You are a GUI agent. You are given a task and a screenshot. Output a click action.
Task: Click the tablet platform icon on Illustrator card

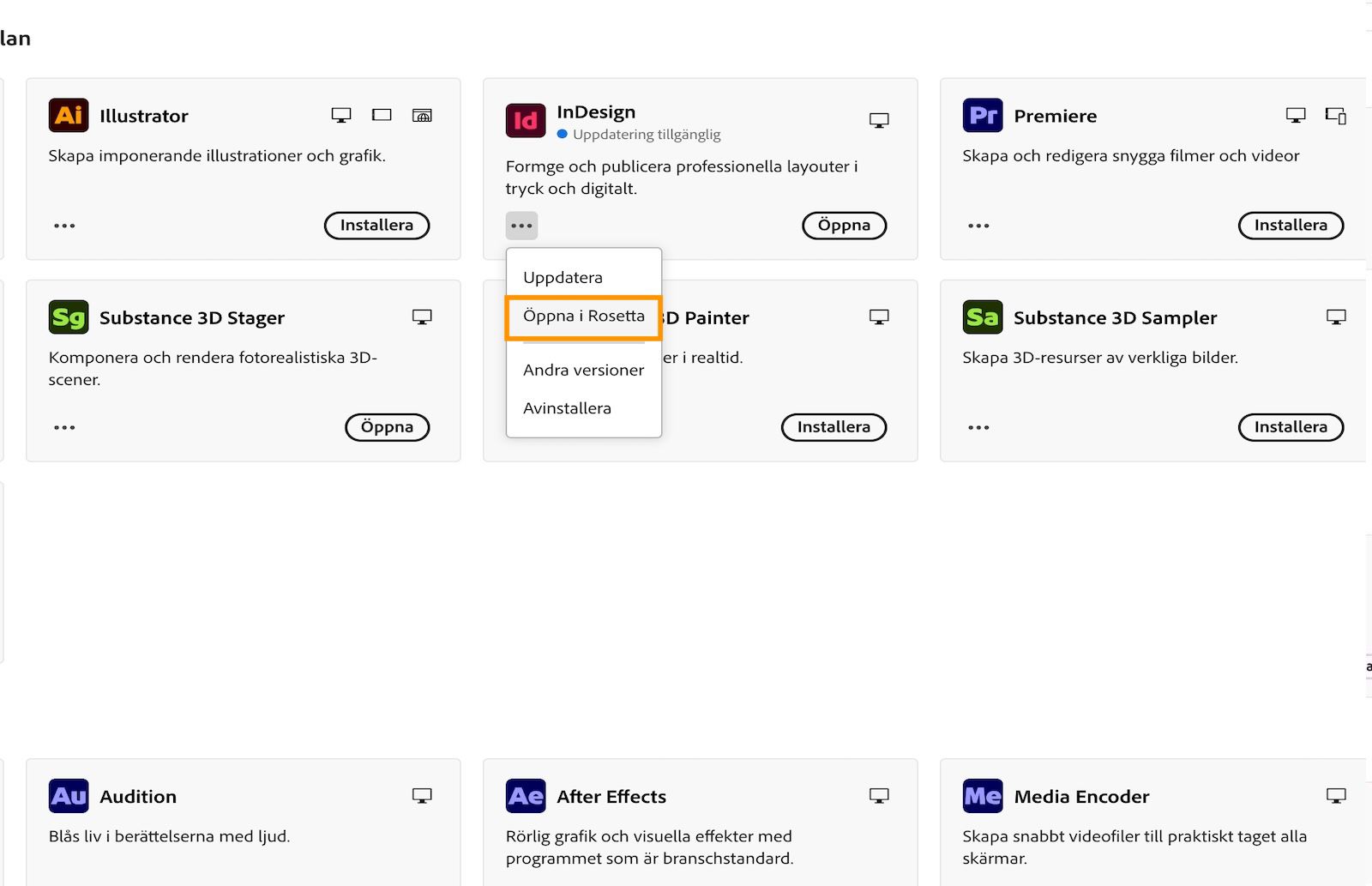click(x=382, y=115)
